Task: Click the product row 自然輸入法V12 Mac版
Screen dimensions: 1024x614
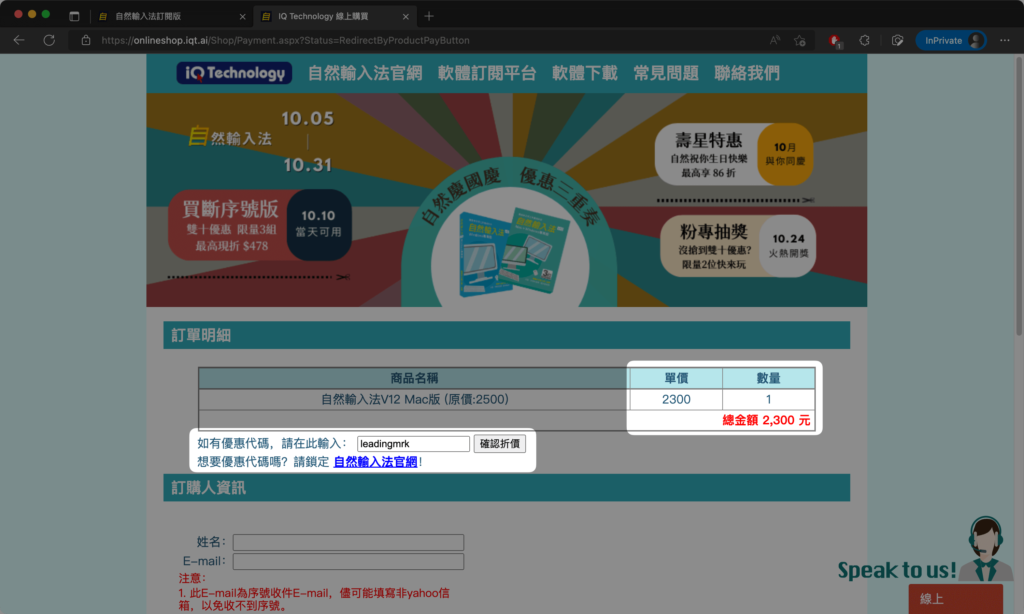Action: [x=414, y=400]
